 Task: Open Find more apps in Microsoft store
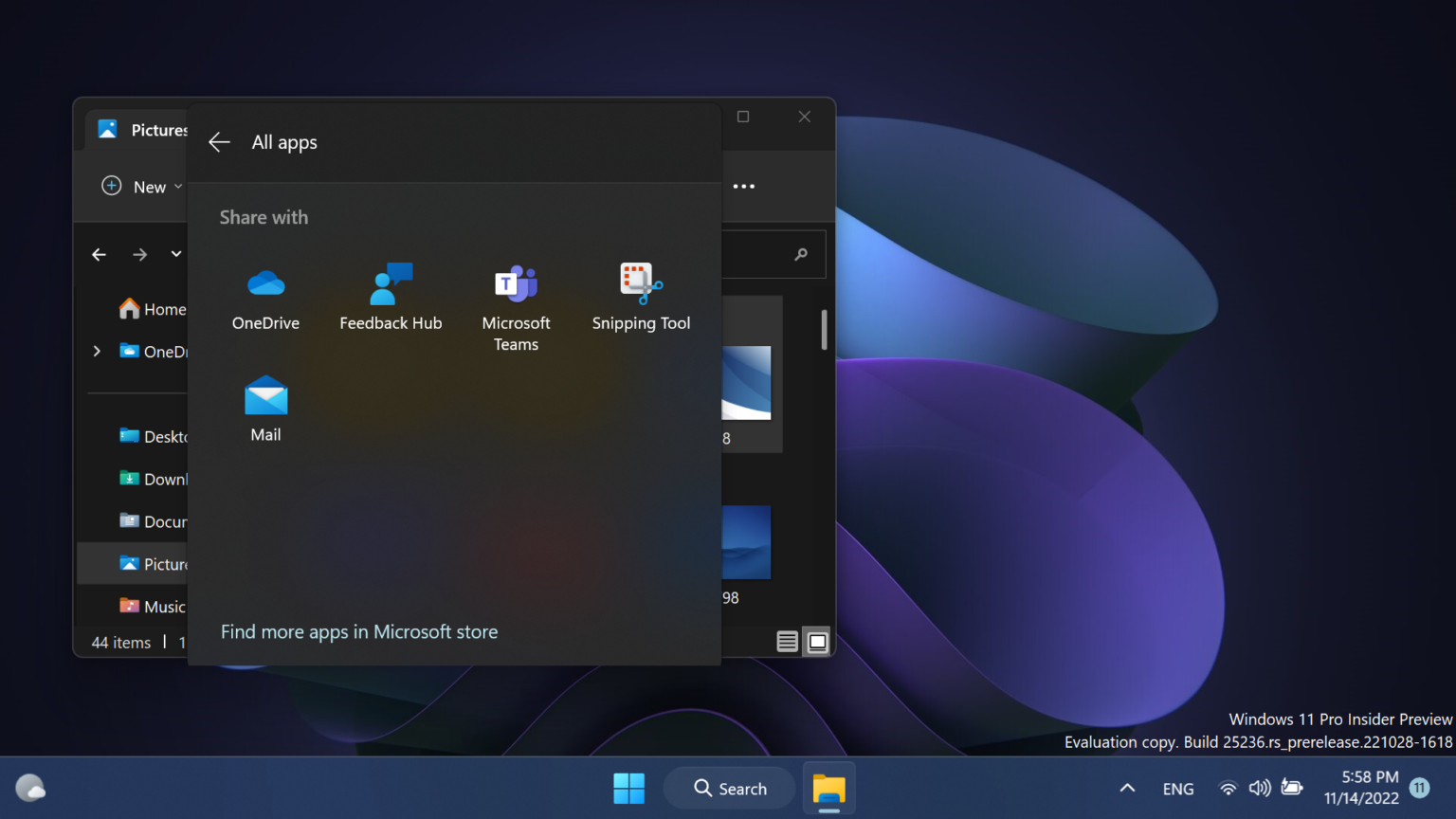[359, 631]
